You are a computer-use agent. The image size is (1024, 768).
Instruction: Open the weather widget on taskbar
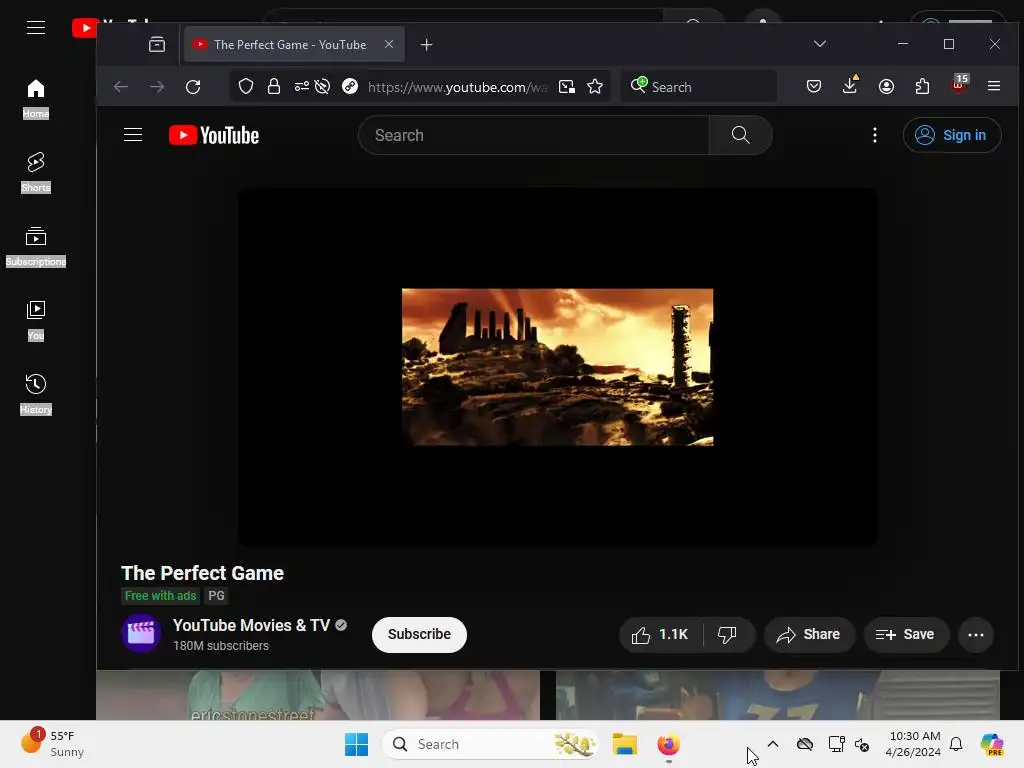(x=52, y=744)
